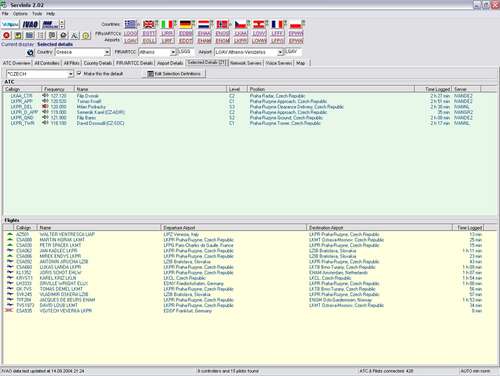Open the File menu

point(5,14)
